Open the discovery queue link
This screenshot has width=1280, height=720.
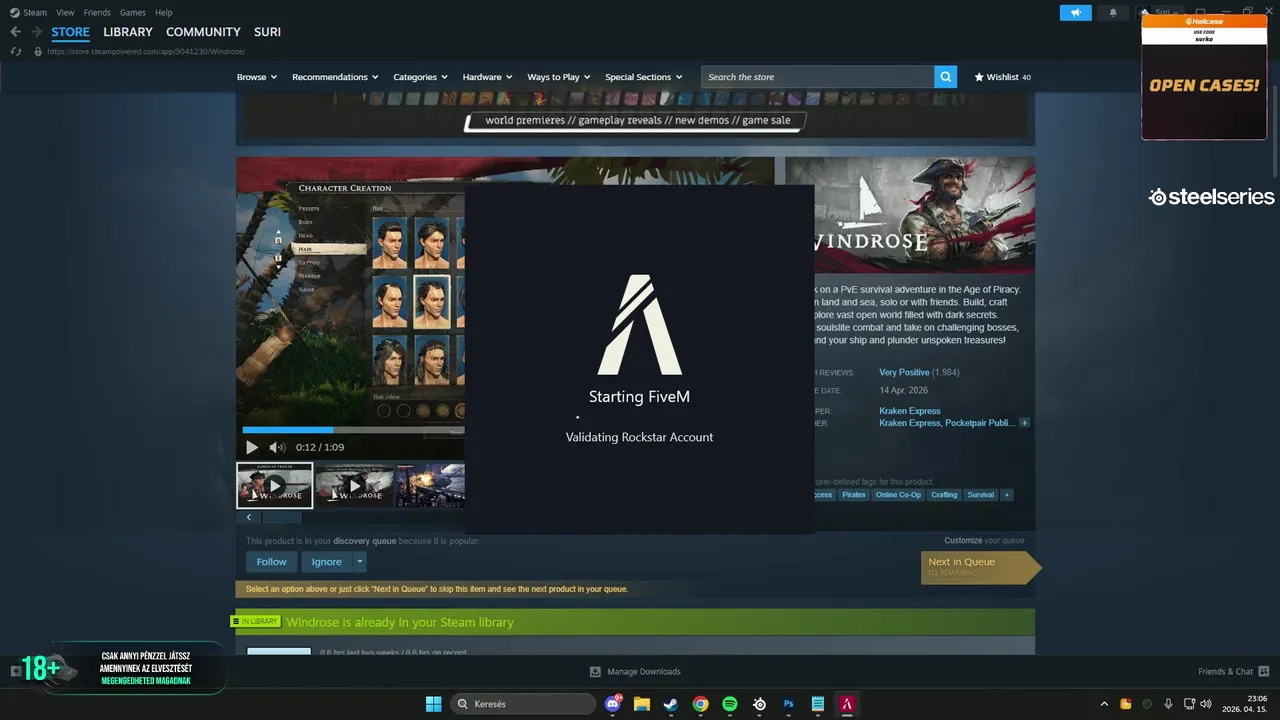[x=365, y=541]
